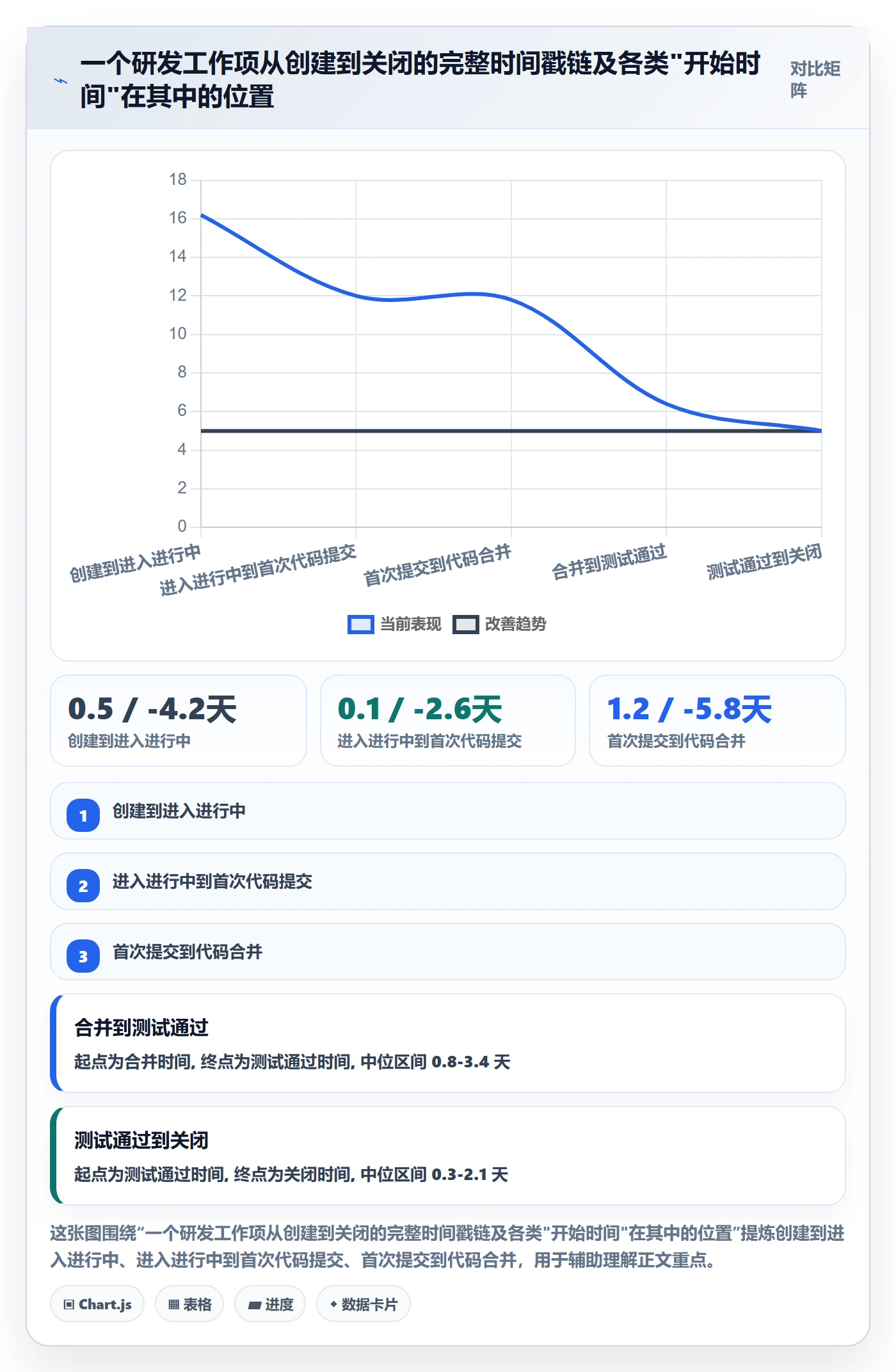Select the 0.5 / -4.2天 data card
Screen dimensions: 896x1372
179,721
